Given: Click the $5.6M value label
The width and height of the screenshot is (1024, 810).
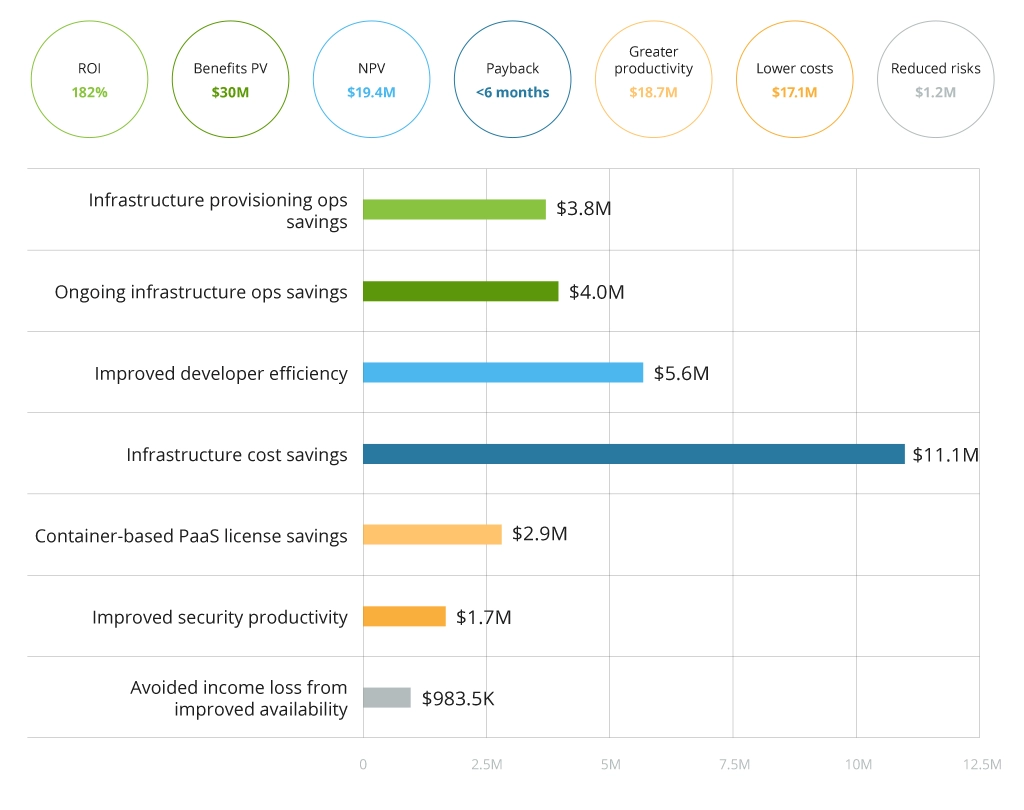Looking at the screenshot, I should (x=681, y=373).
